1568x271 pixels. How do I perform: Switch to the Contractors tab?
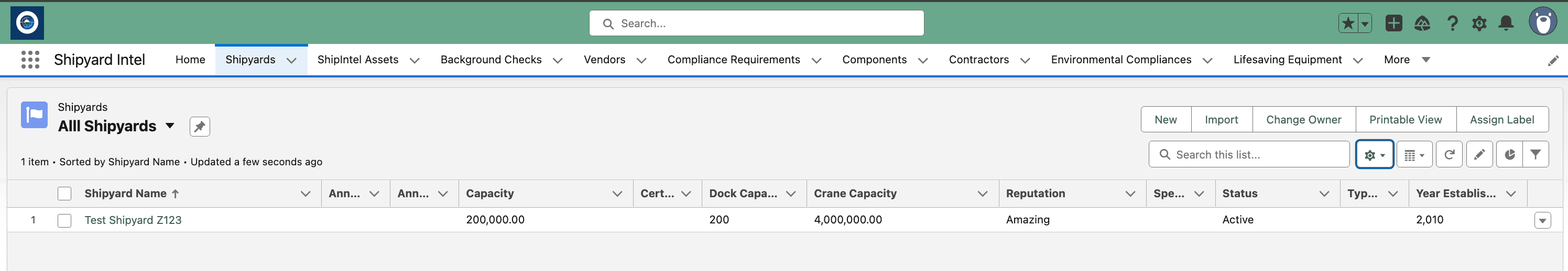[979, 60]
